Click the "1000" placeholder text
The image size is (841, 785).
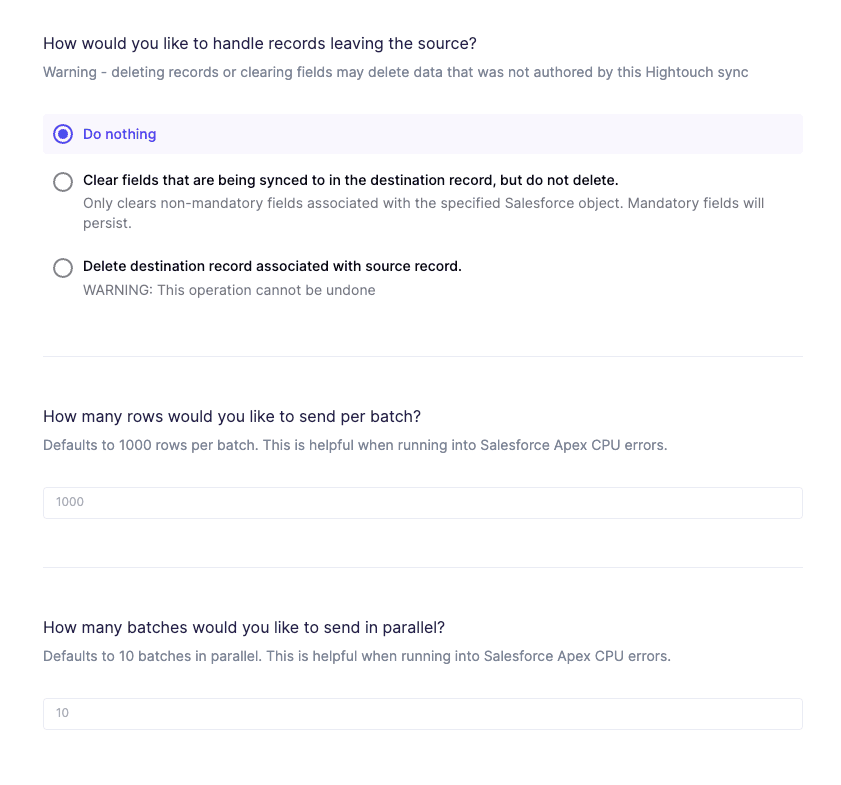click(x=70, y=502)
